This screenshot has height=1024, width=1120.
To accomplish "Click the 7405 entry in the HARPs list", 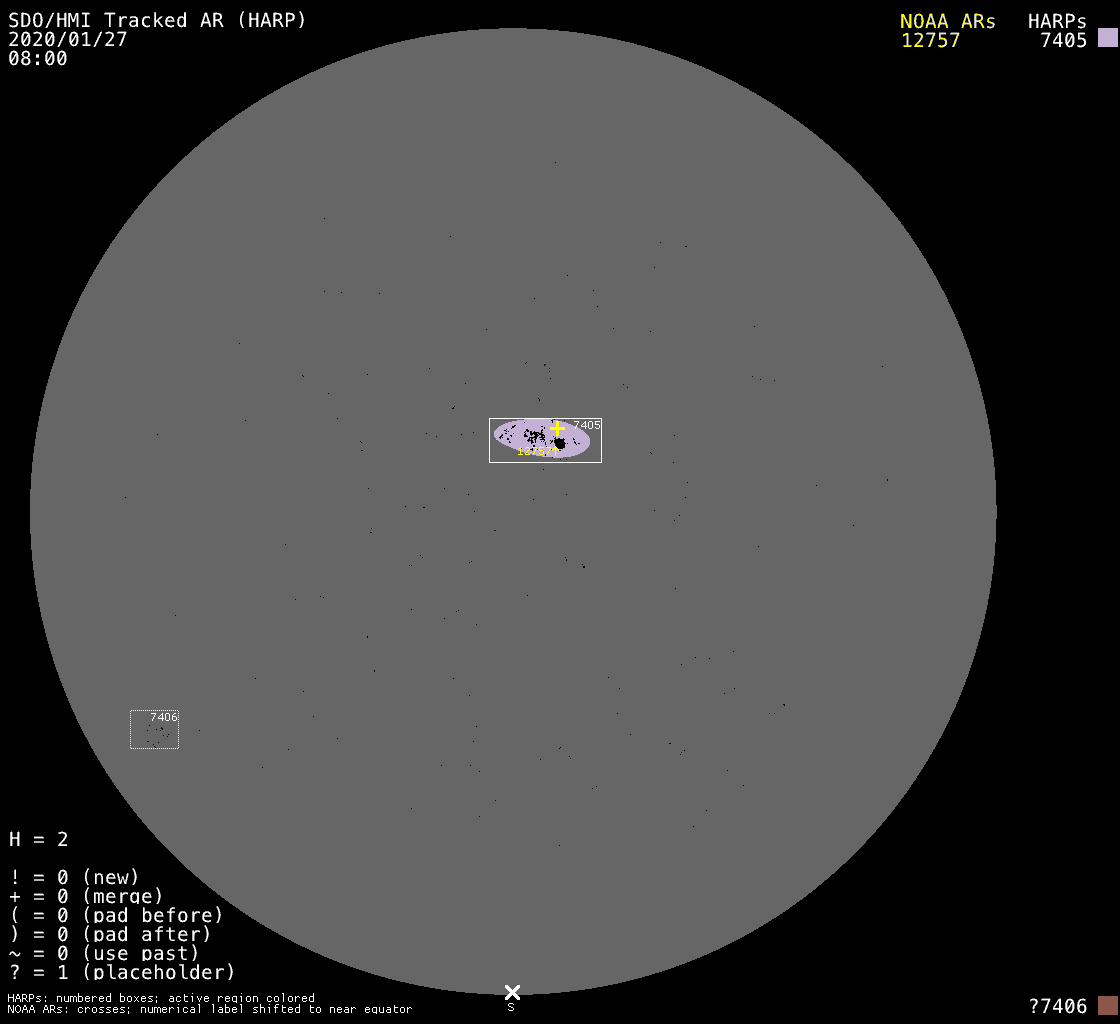I will pyautogui.click(x=1063, y=40).
